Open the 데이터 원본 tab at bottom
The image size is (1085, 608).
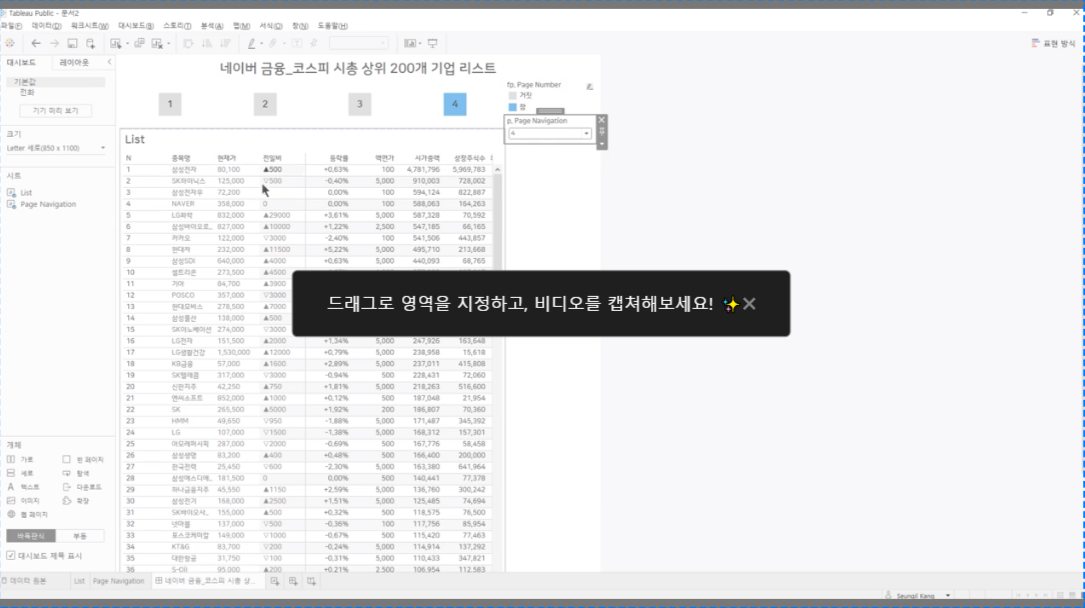24,581
